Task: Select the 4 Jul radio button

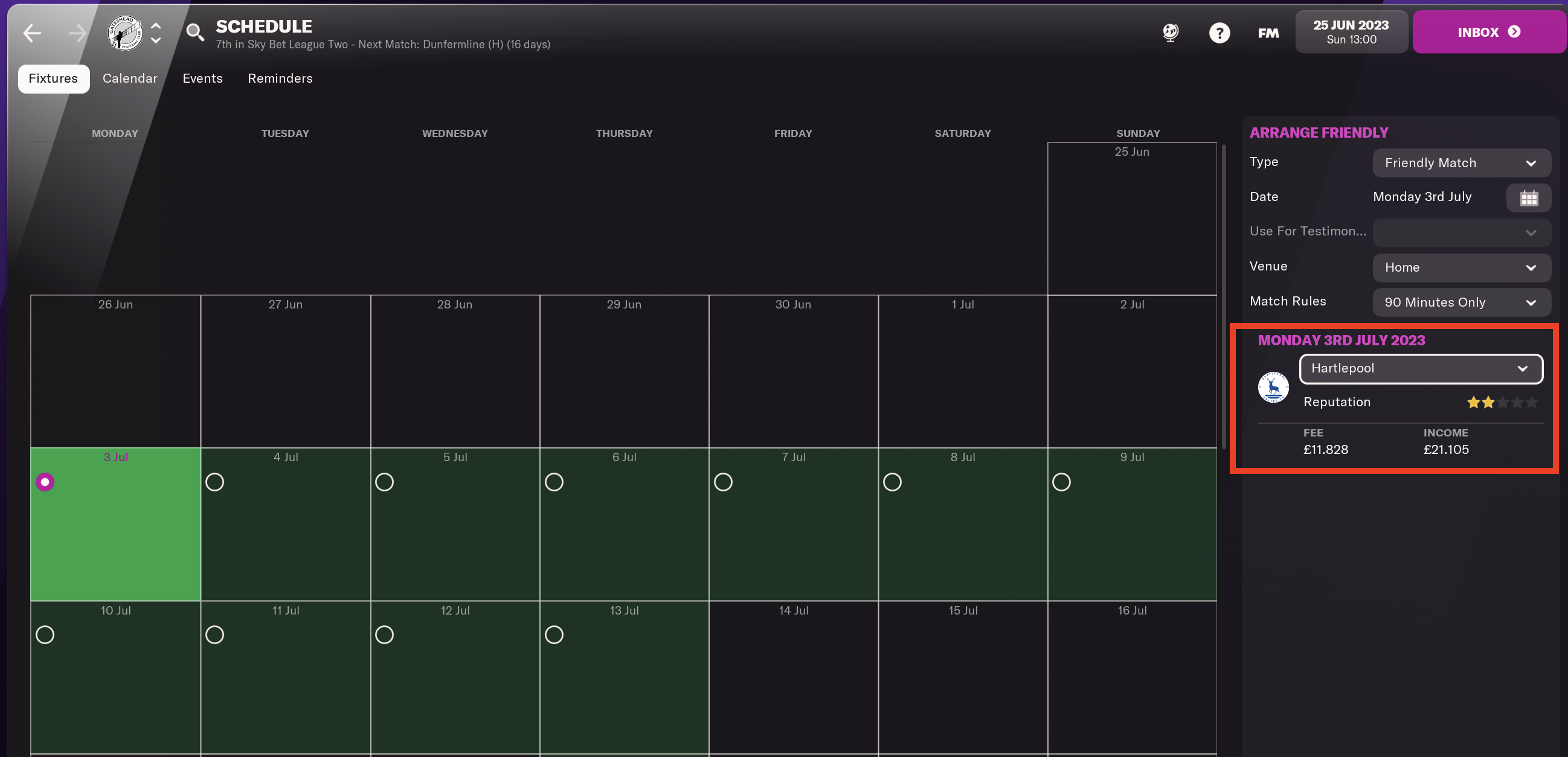Action: click(x=215, y=482)
